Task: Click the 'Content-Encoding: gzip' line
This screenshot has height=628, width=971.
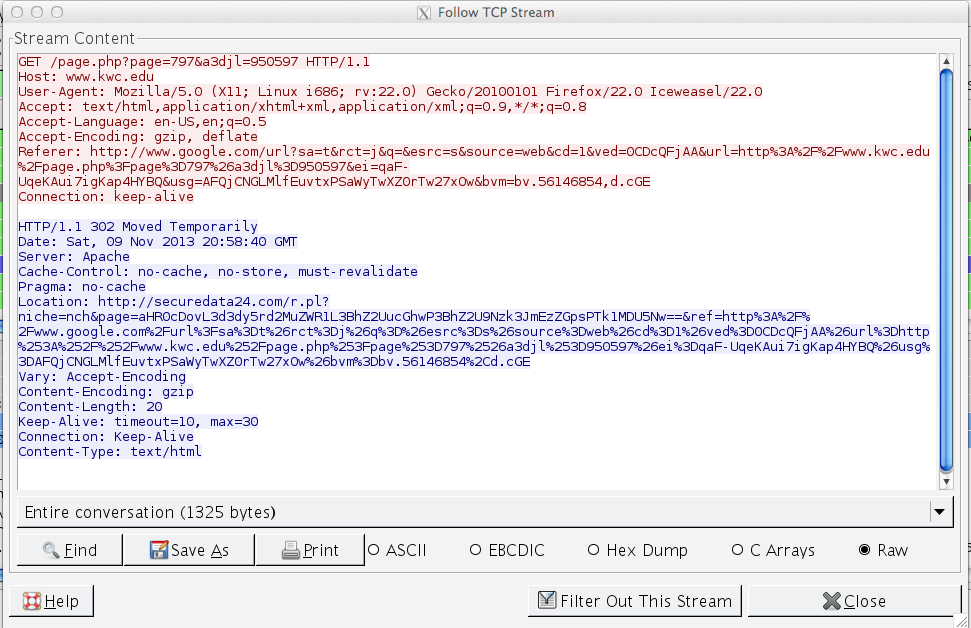Action: [x=106, y=391]
